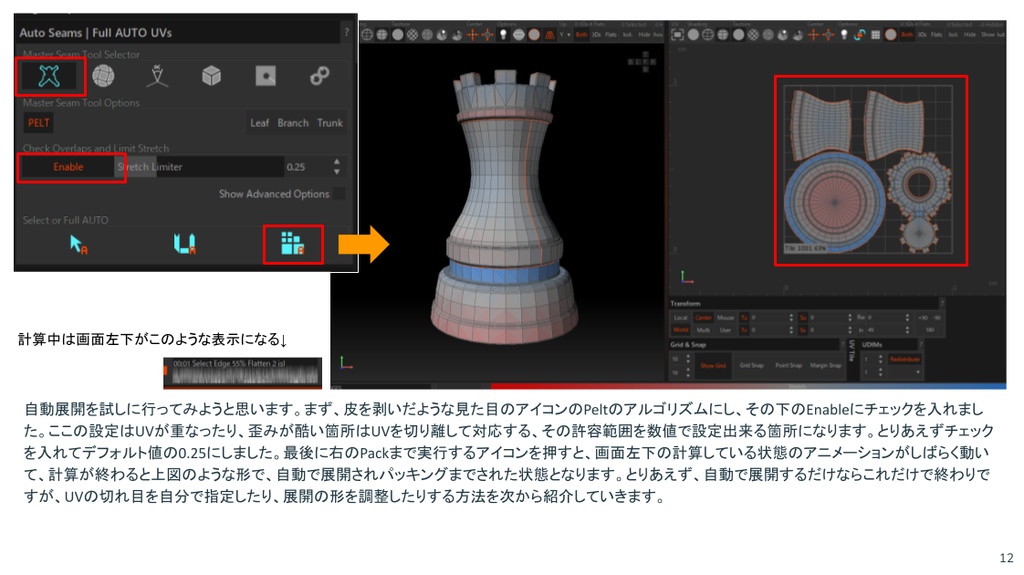Select the Box seam tool icon

(211, 76)
